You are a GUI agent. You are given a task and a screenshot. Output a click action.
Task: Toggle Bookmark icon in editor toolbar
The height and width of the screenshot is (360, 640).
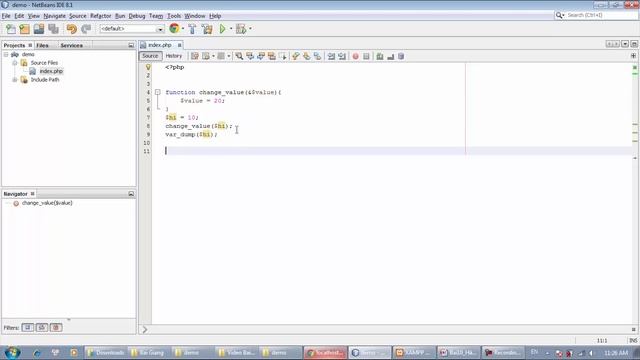[317, 56]
